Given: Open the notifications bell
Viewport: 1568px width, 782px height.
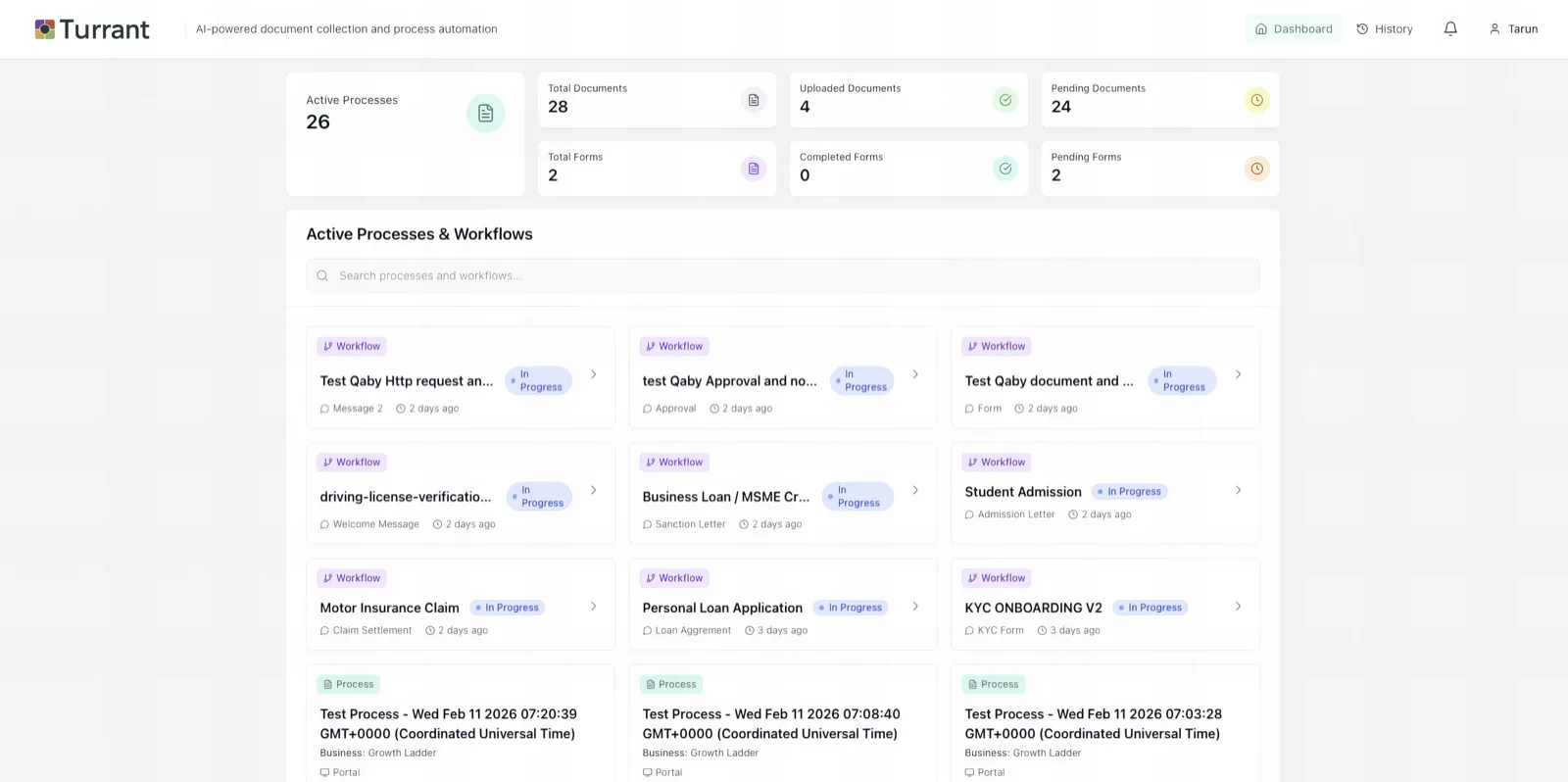Looking at the screenshot, I should pos(1450,29).
